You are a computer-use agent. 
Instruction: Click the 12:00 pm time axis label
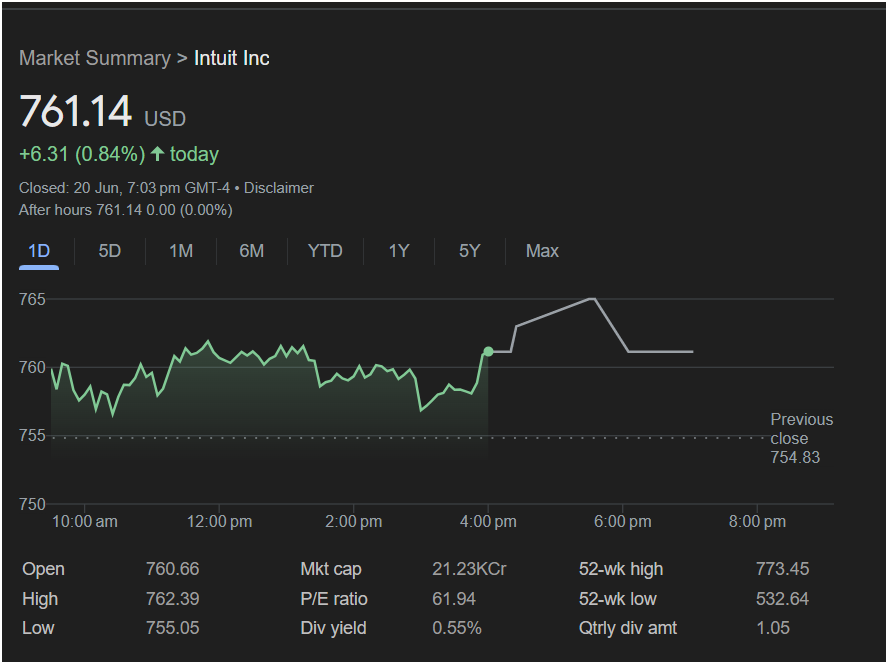[x=220, y=522]
